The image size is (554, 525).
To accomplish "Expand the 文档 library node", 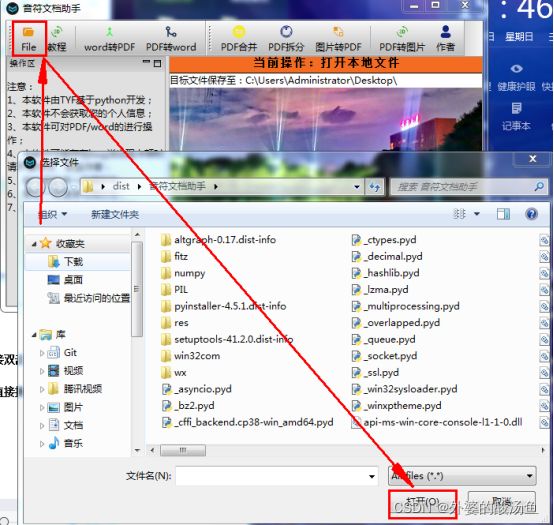I will tap(42, 425).
